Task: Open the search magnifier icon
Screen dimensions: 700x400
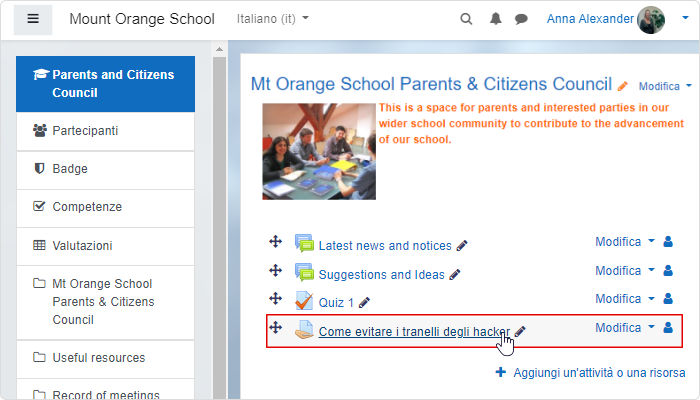Action: click(466, 19)
